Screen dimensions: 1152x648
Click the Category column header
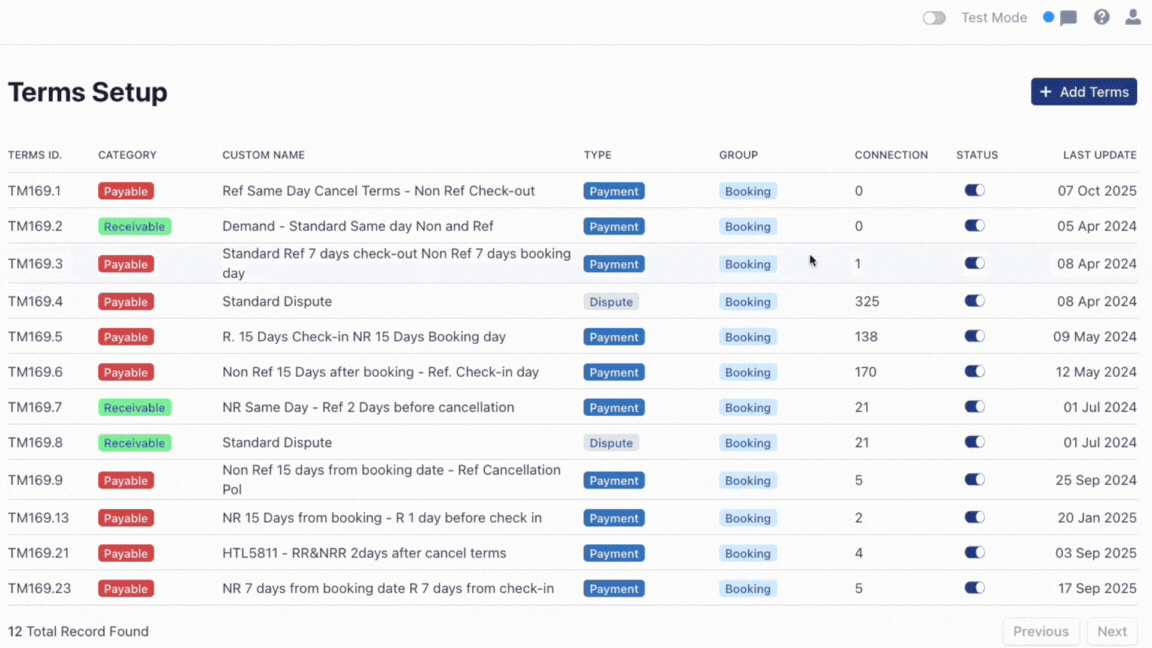pos(127,155)
